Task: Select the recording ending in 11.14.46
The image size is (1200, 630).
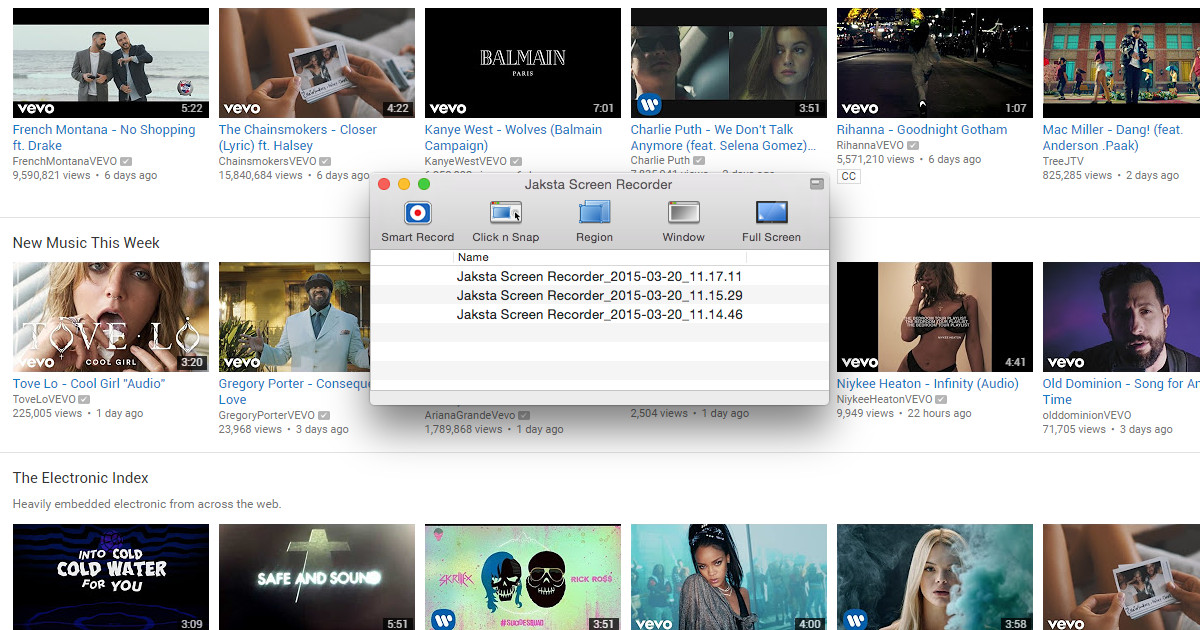Action: tap(599, 314)
